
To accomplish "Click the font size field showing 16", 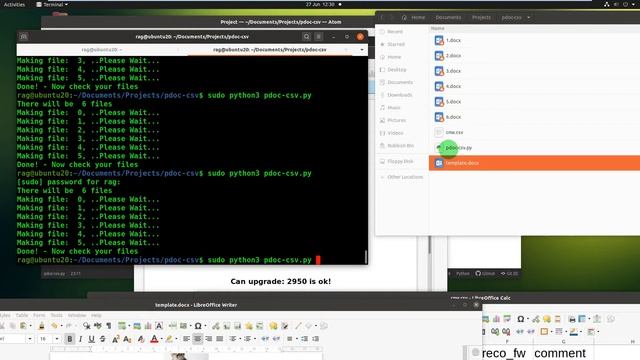I will [46, 339].
